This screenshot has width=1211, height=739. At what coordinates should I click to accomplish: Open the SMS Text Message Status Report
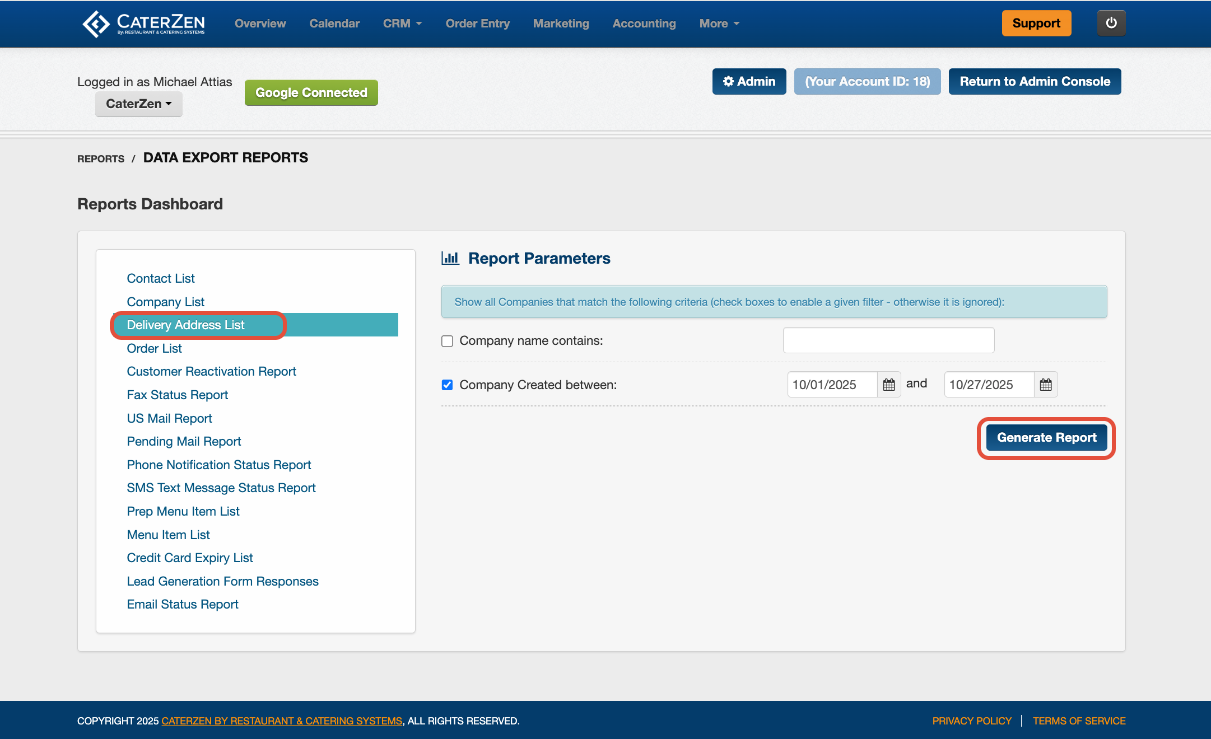click(x=221, y=488)
